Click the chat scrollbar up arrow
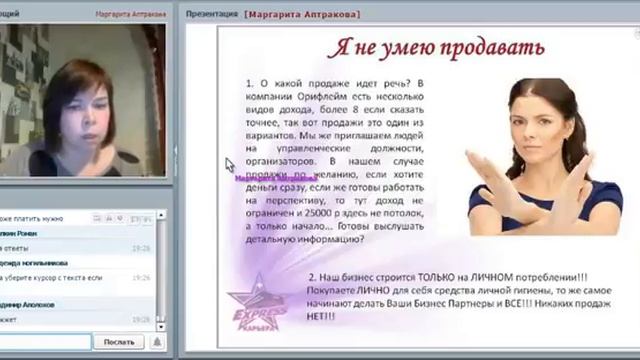Image resolution: width=640 pixels, height=360 pixels. 161,215
